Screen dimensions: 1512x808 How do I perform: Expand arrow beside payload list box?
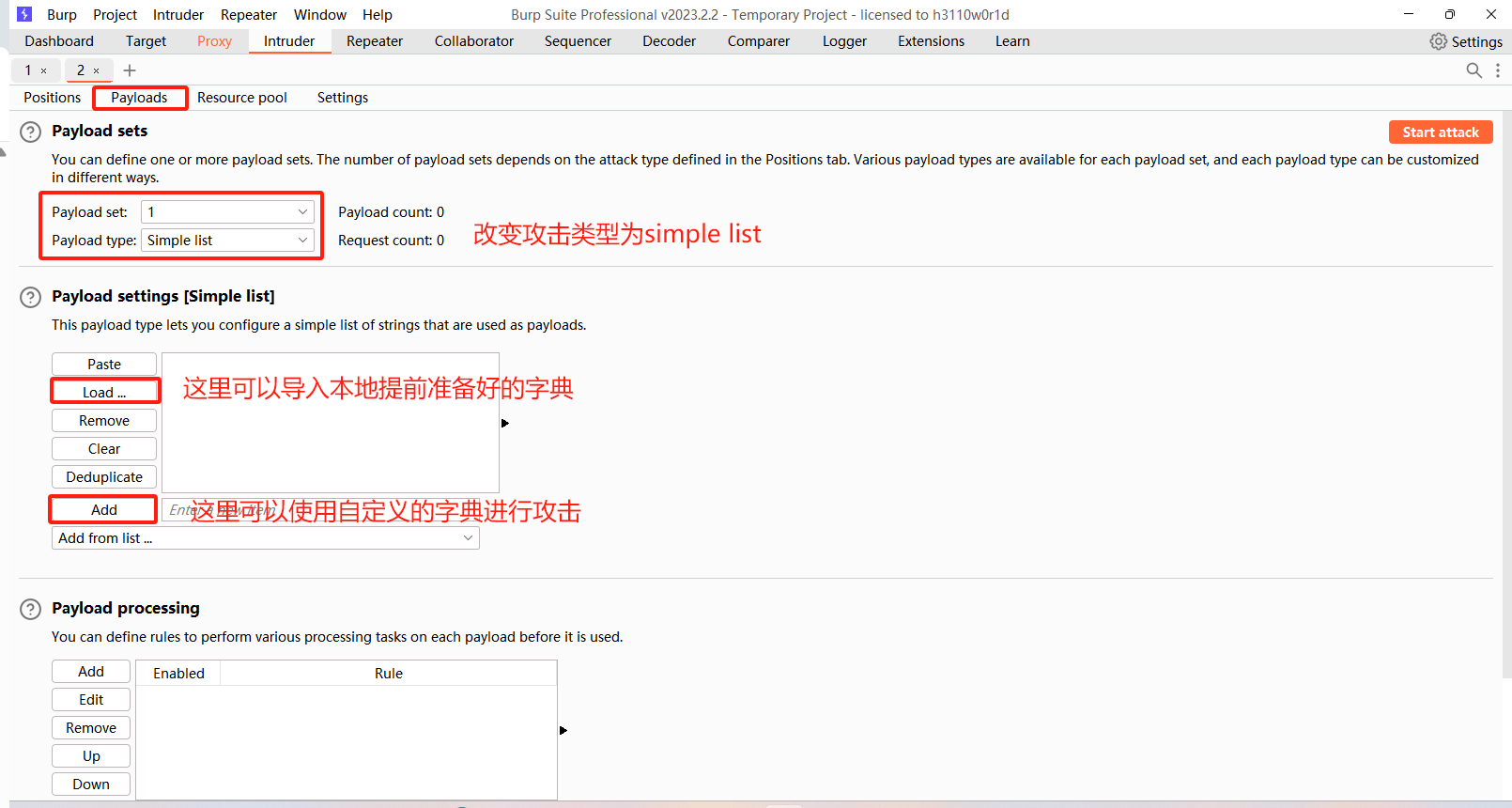505,424
